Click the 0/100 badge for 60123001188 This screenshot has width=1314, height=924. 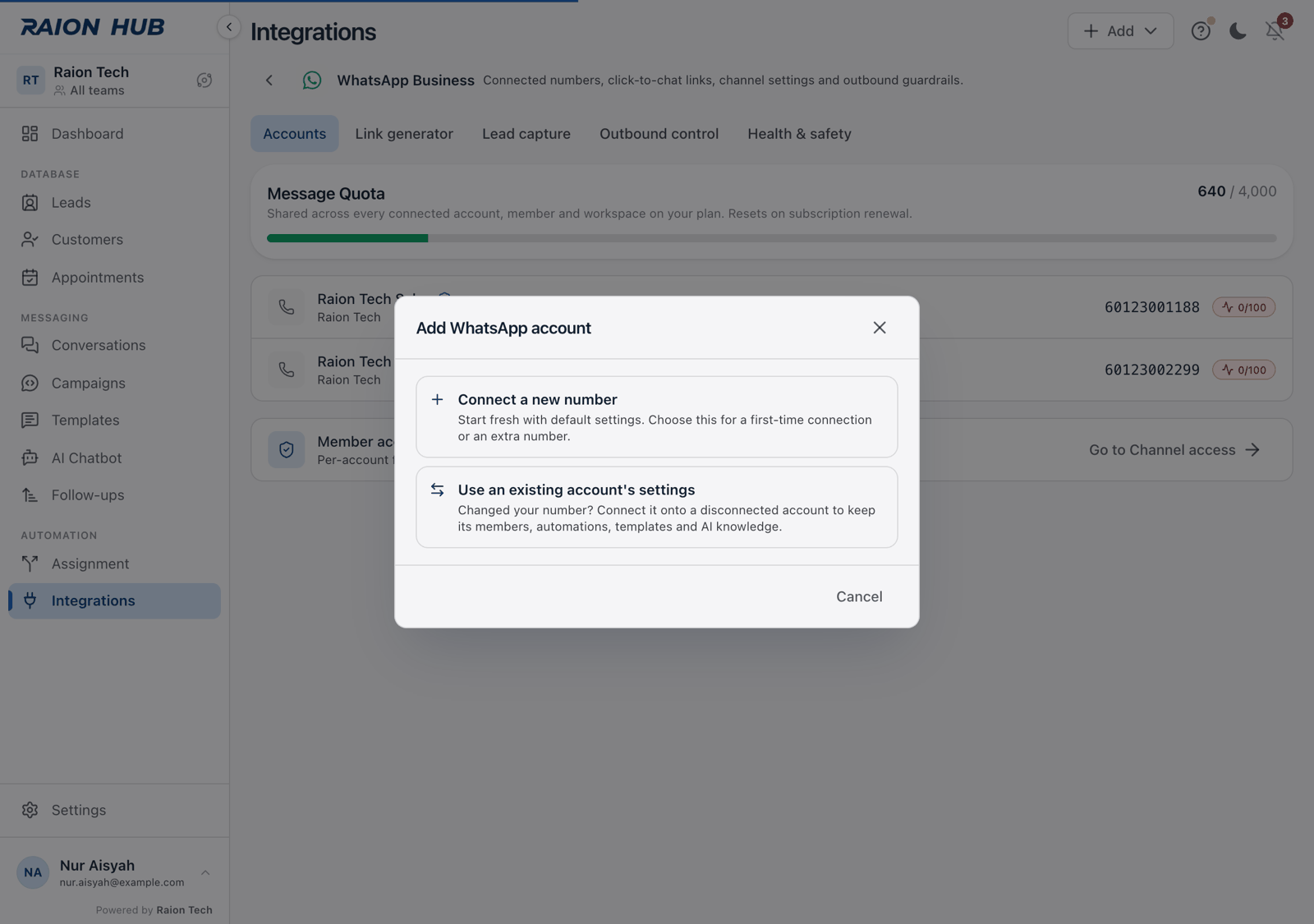(x=1244, y=307)
